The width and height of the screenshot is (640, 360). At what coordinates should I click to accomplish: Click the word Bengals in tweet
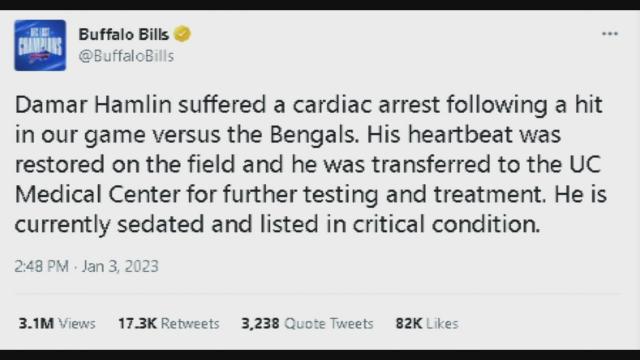pos(314,135)
